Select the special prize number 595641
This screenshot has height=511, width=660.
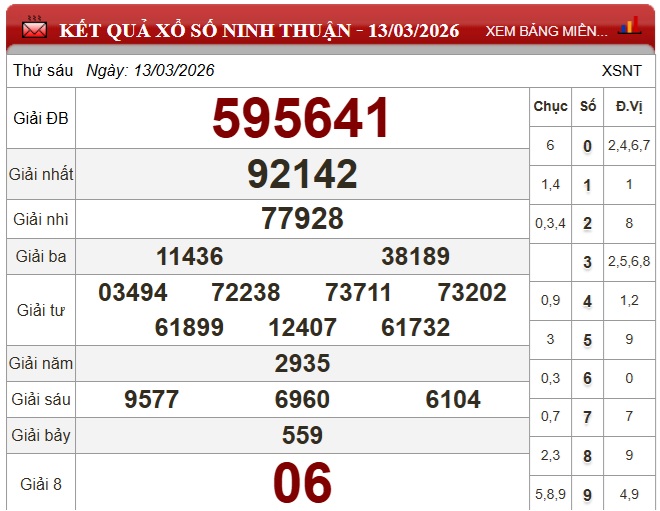pyautogui.click(x=301, y=119)
